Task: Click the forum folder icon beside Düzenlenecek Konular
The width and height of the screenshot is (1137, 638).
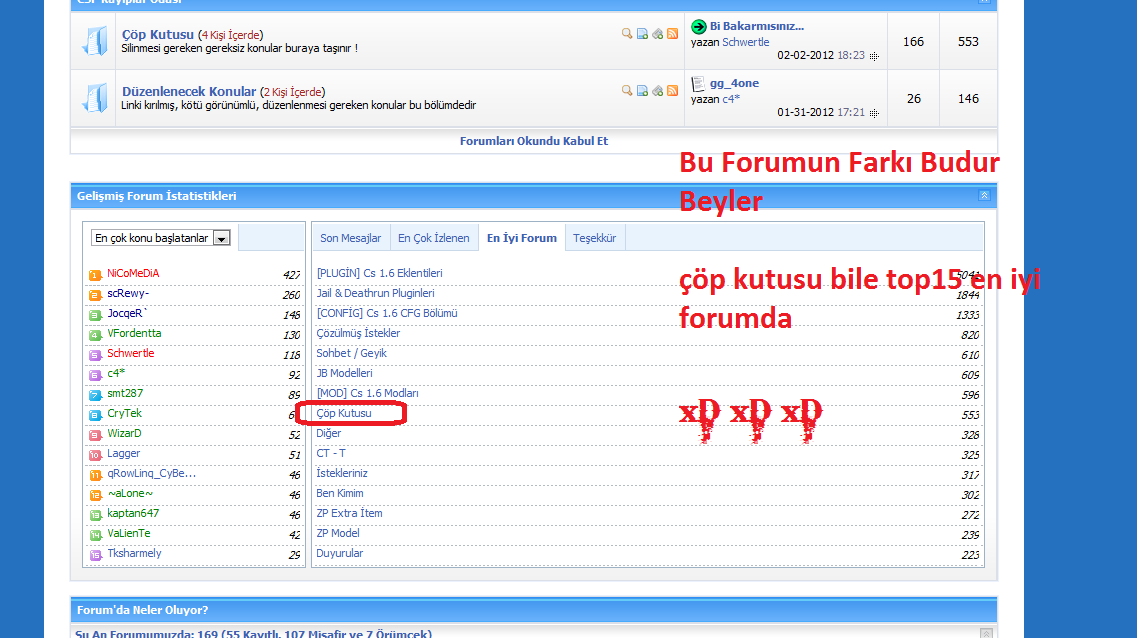Action: coord(95,97)
